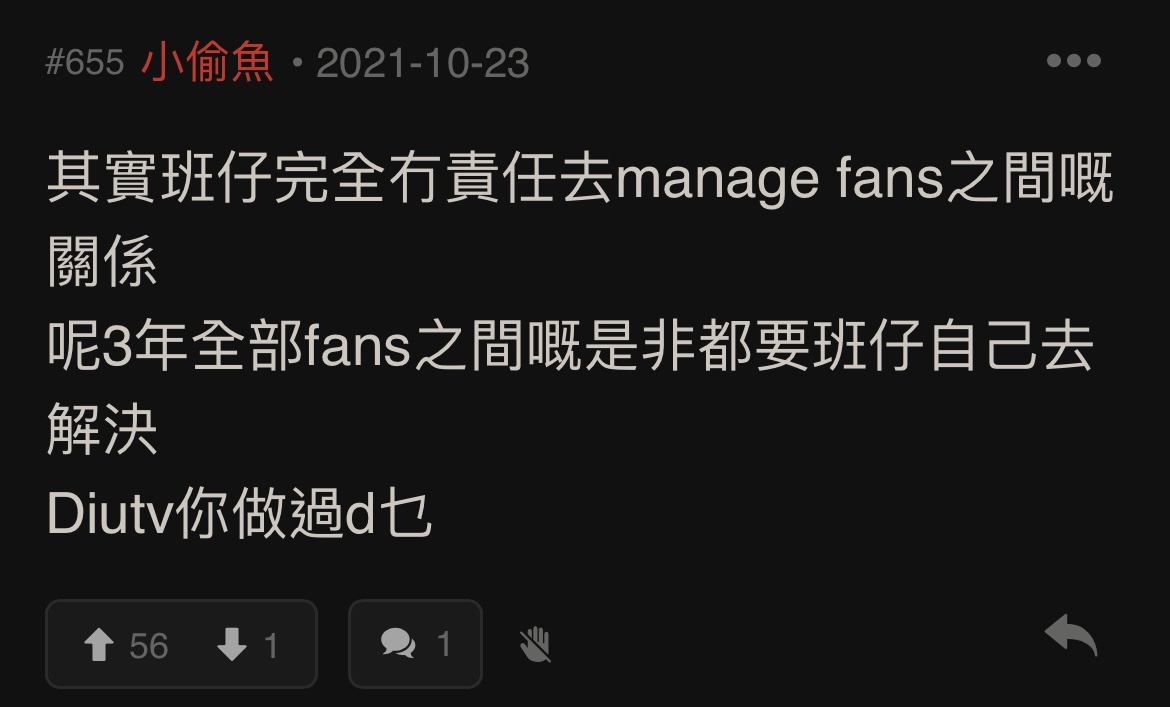The height and width of the screenshot is (707, 1170).
Task: Click the line starting with 呢3年全部fans
Action: point(571,346)
